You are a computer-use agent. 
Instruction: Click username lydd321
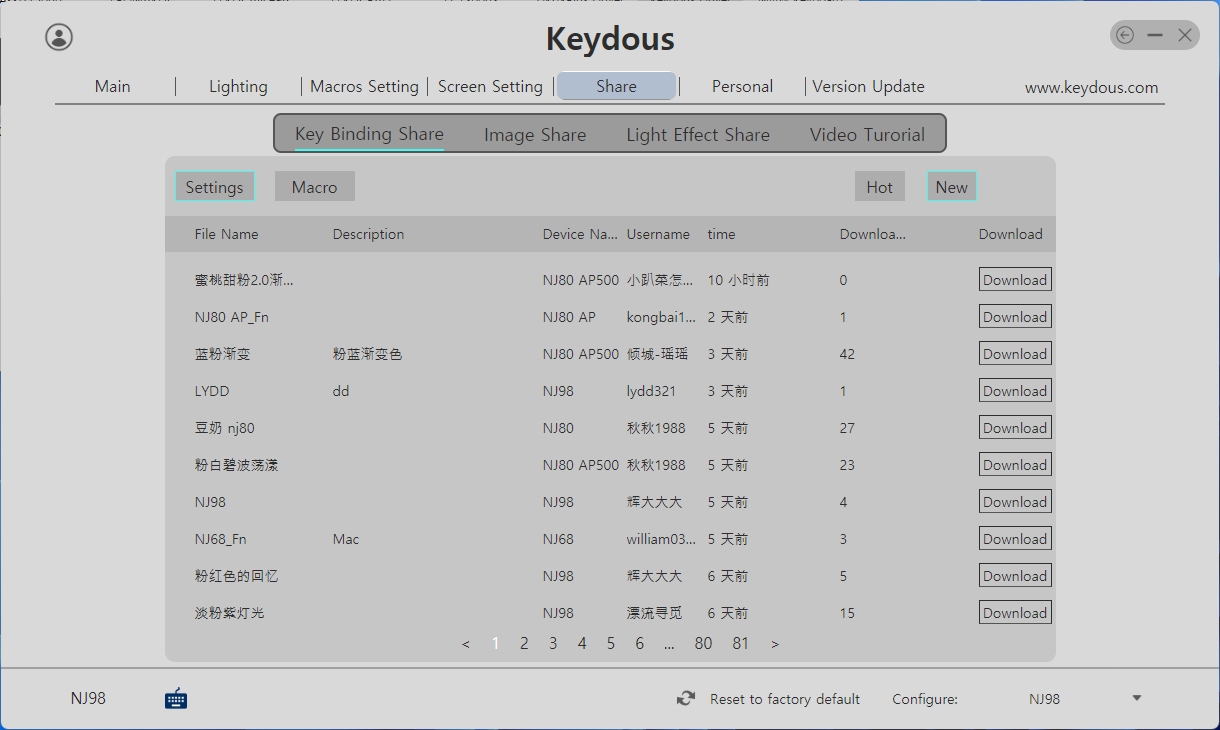651,391
